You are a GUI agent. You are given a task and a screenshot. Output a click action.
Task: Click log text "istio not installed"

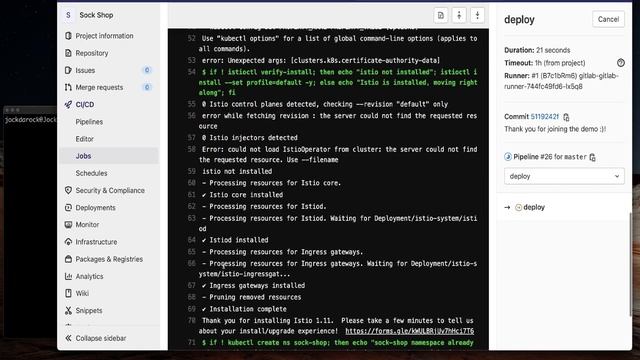[237, 171]
